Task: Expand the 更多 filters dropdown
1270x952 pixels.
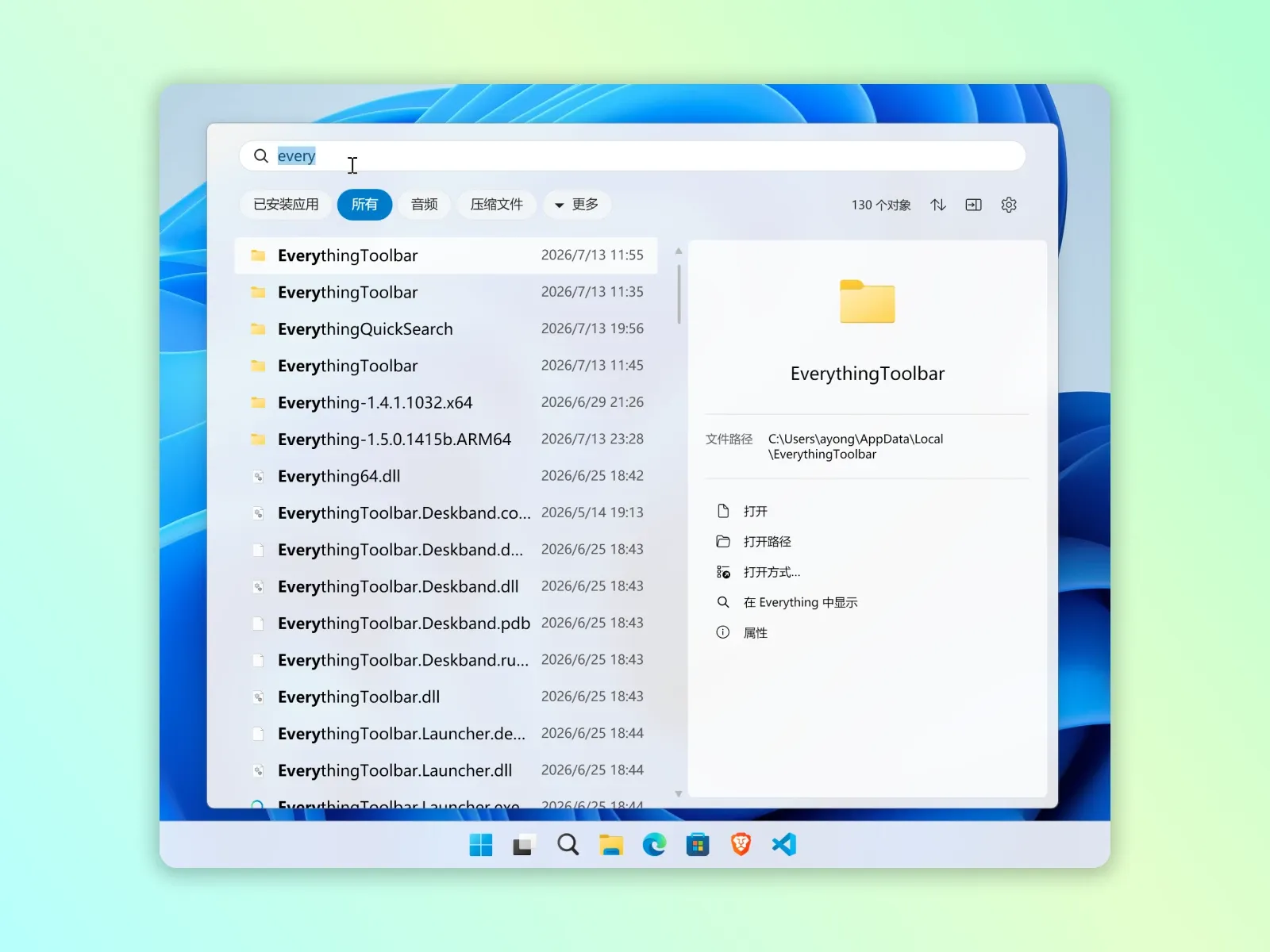Action: [x=576, y=205]
